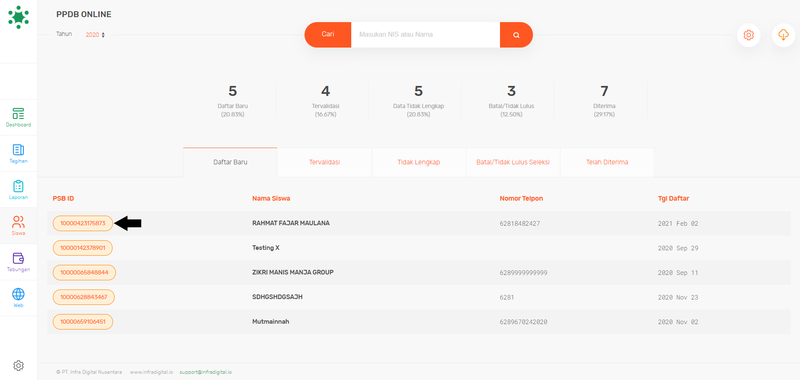Focus the Masukan NIS atau Nama field
Screen dimensions: 800x380
coord(426,35)
